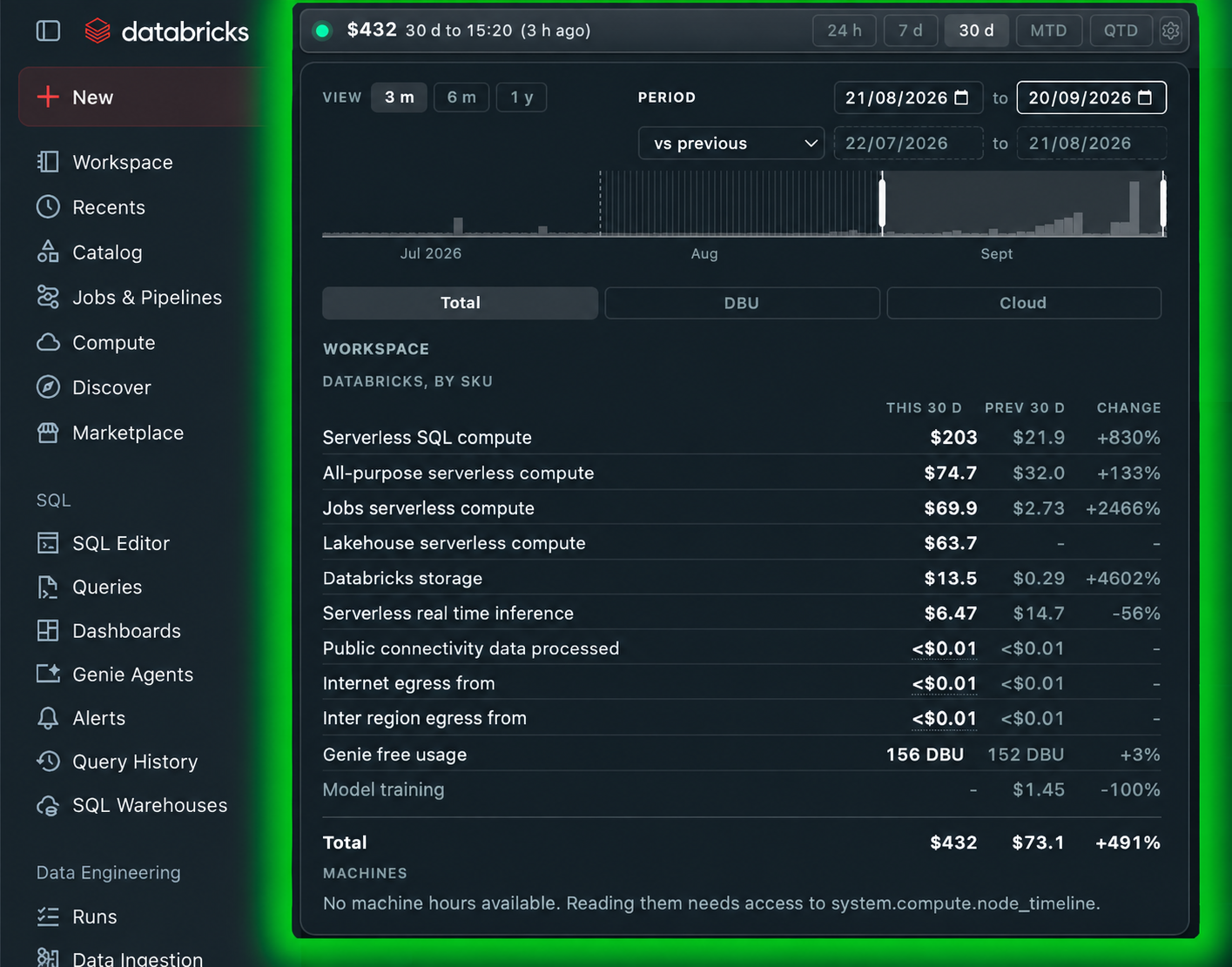Select the 30 d range
Screen dimensions: 1232x967
point(976,30)
